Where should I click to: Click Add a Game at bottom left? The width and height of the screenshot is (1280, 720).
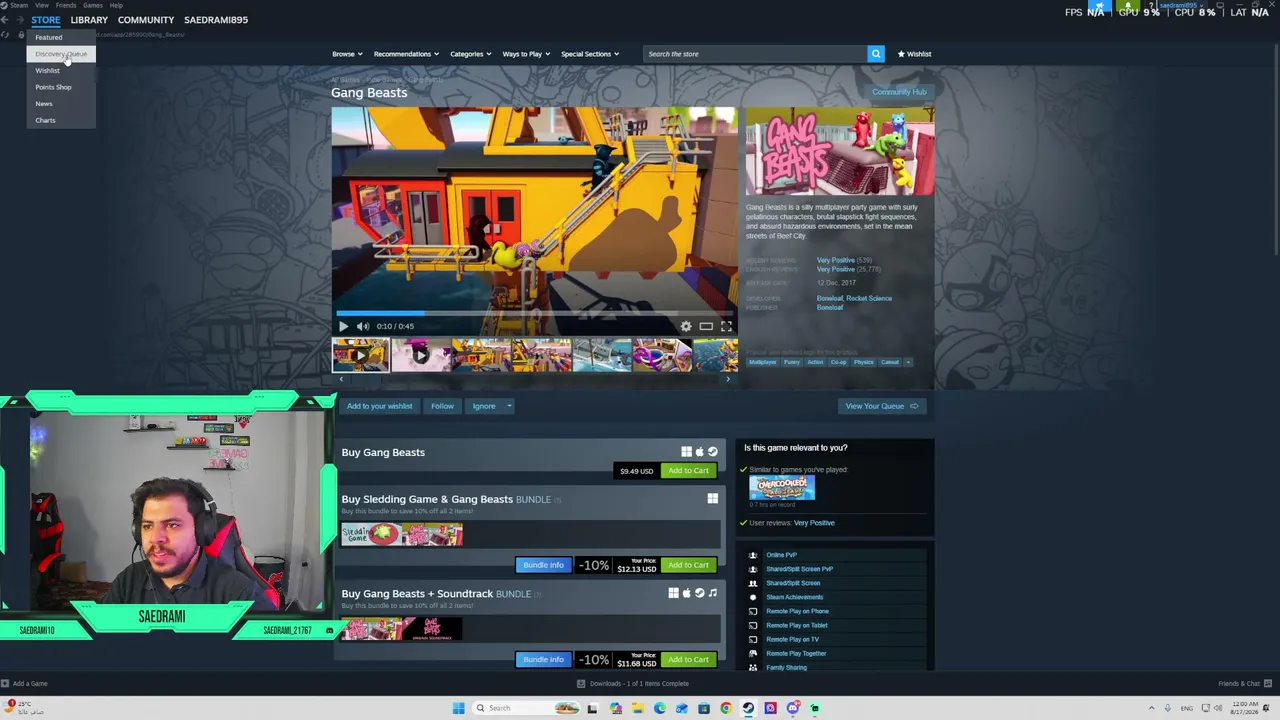[24, 684]
